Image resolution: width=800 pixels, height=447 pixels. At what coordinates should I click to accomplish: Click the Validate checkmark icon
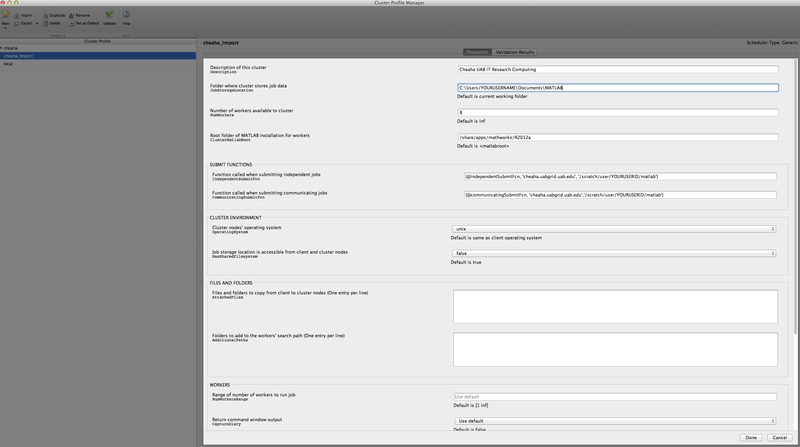109,15
